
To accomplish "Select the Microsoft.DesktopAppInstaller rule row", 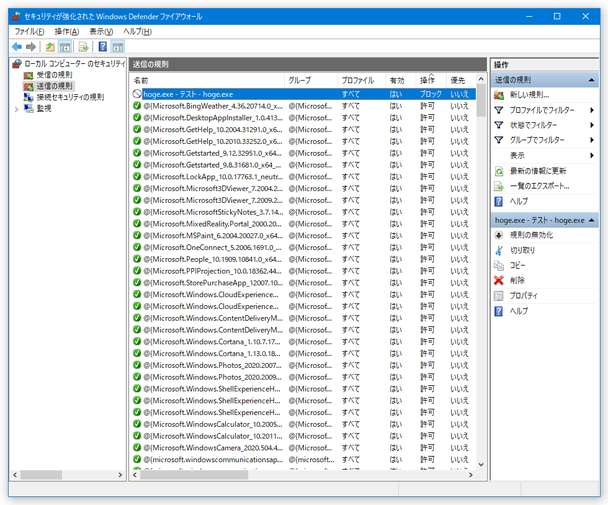I will point(304,118).
